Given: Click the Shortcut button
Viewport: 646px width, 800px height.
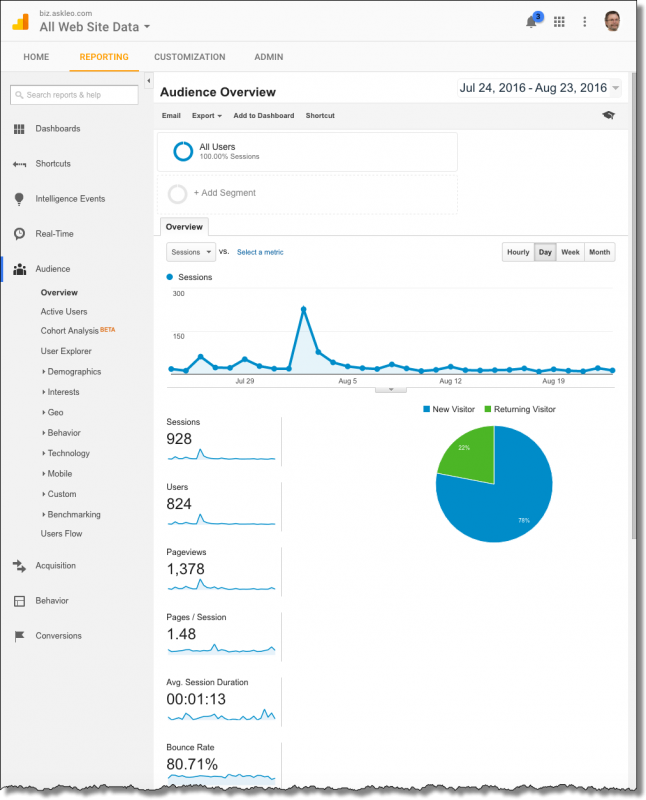Looking at the screenshot, I should pyautogui.click(x=320, y=116).
